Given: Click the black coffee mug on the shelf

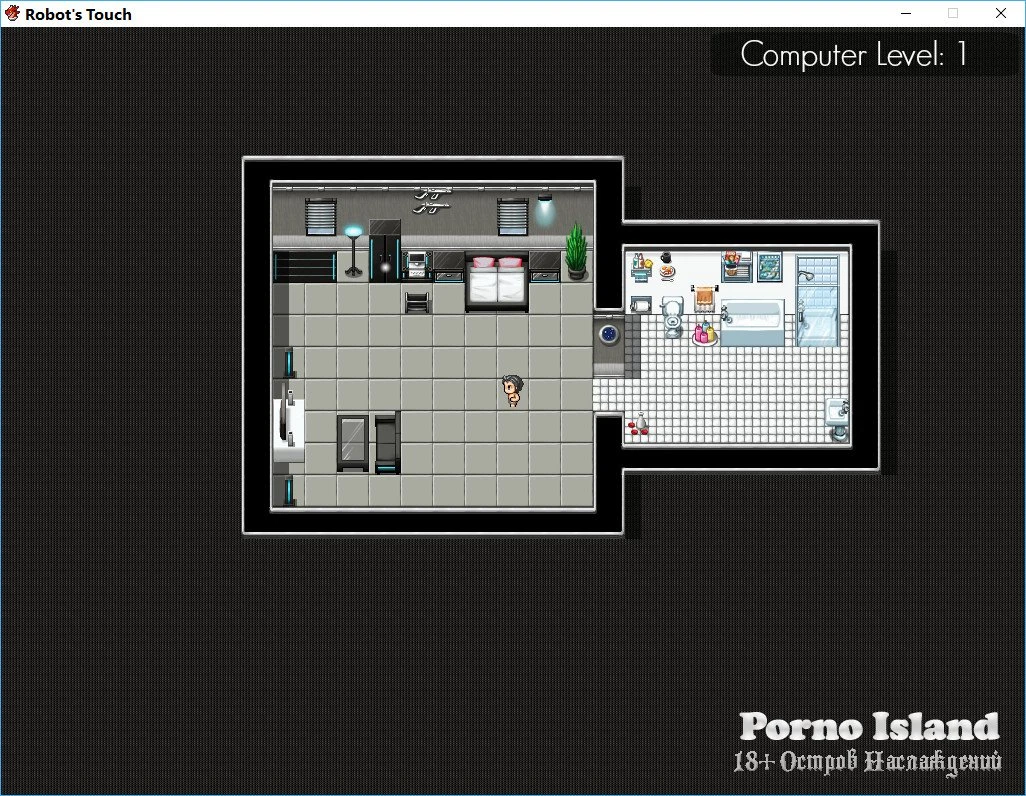Looking at the screenshot, I should [665, 256].
